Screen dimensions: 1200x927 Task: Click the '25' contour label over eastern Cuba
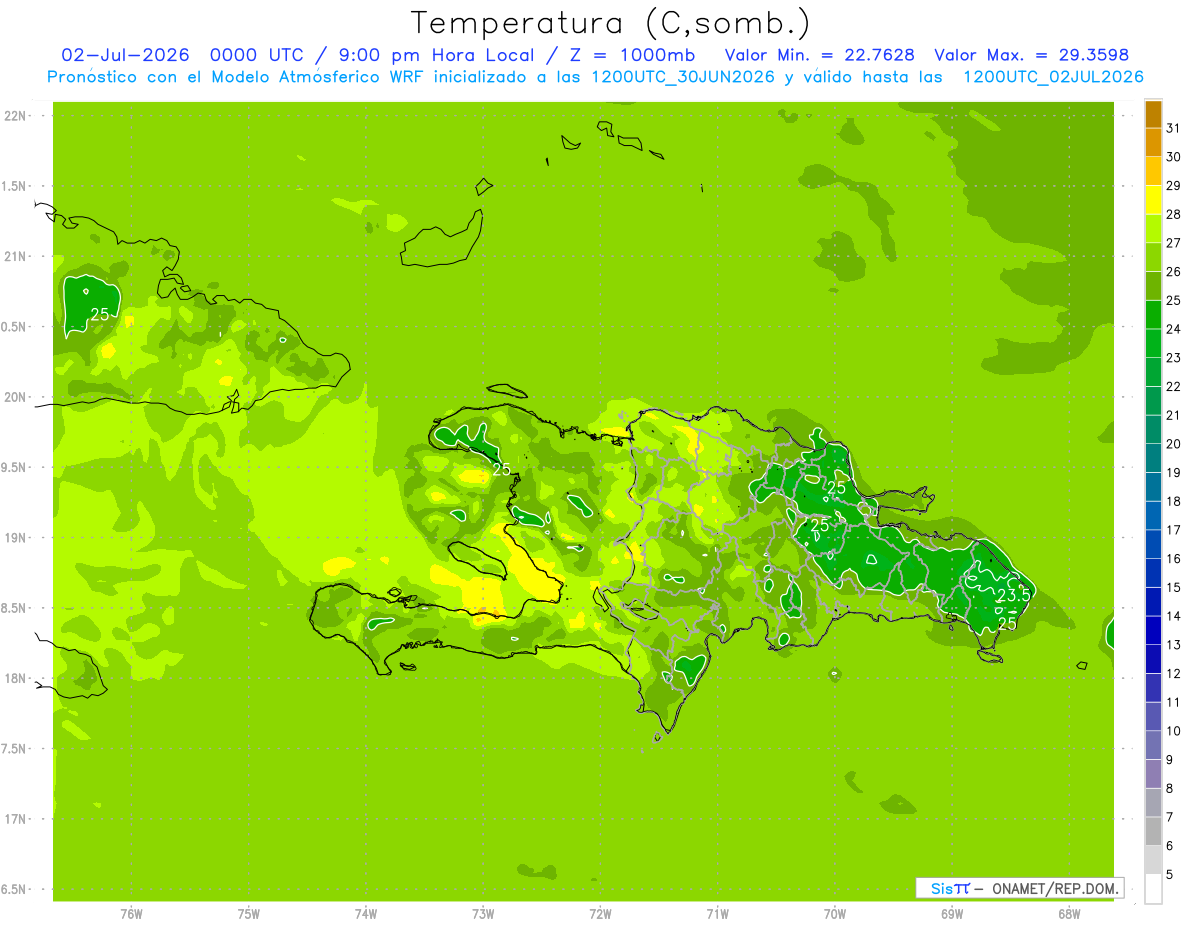(100, 314)
